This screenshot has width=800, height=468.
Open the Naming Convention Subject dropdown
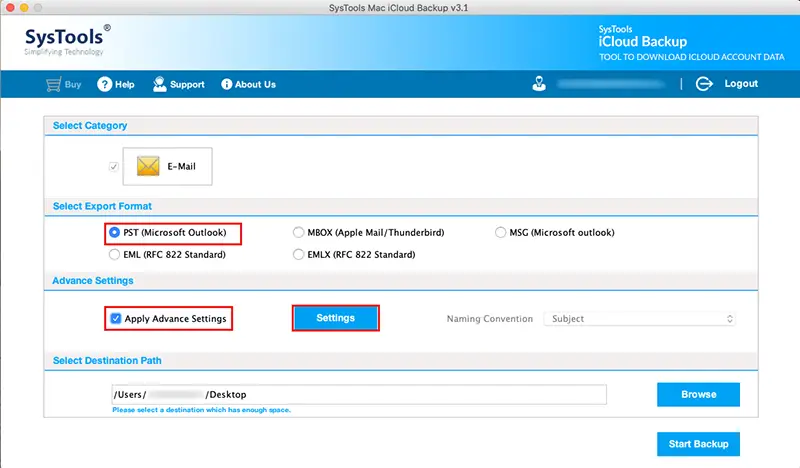(x=640, y=318)
